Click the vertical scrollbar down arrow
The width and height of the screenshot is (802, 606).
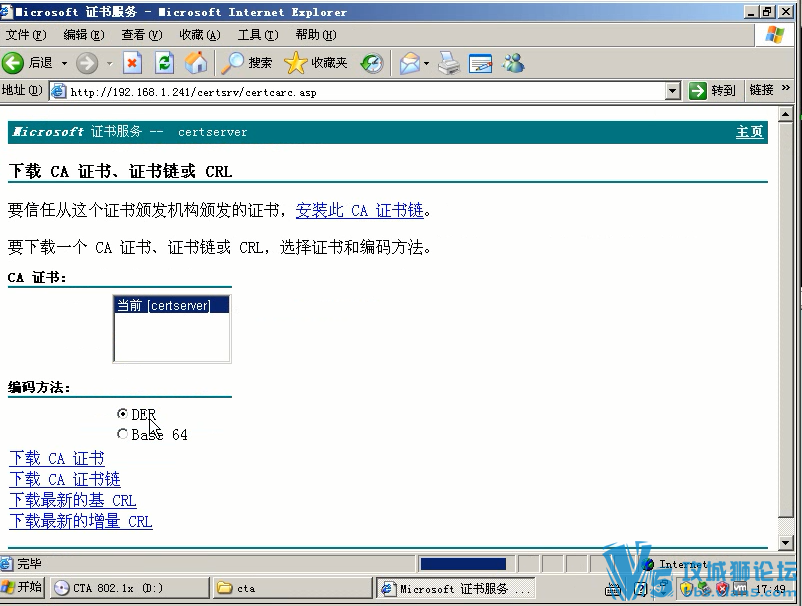785,542
